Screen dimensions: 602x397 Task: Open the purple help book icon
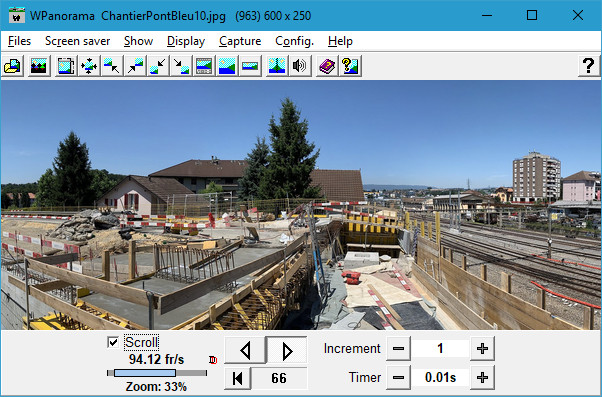(x=327, y=66)
